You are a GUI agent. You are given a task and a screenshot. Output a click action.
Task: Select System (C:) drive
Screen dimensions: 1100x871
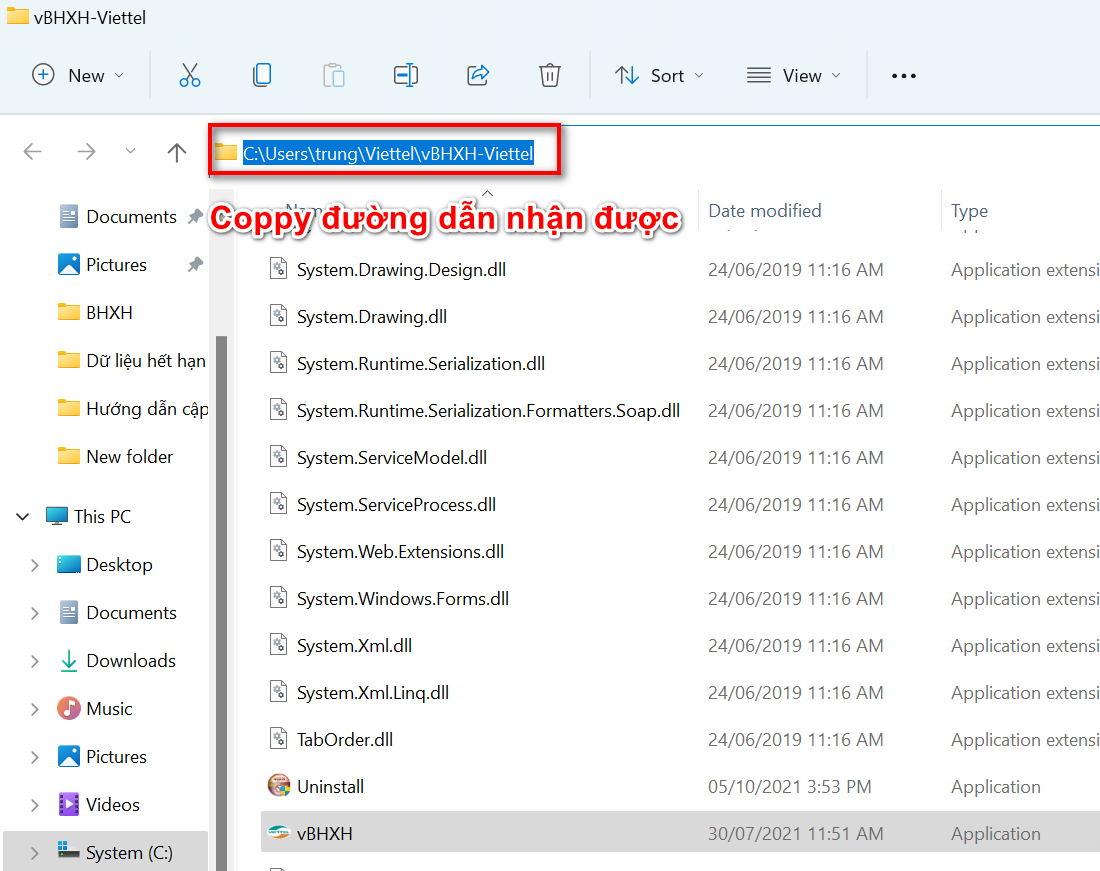tap(129, 853)
